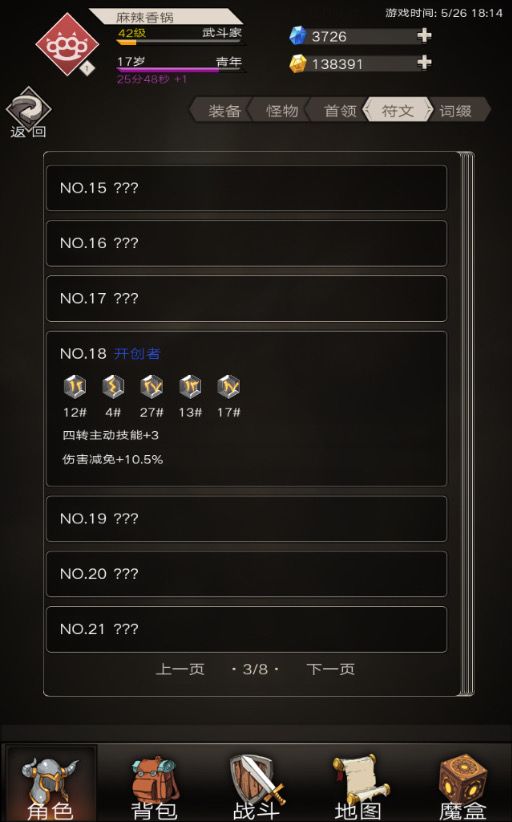Go to 上一页 previous page
The height and width of the screenshot is (822, 512).
pos(180,669)
